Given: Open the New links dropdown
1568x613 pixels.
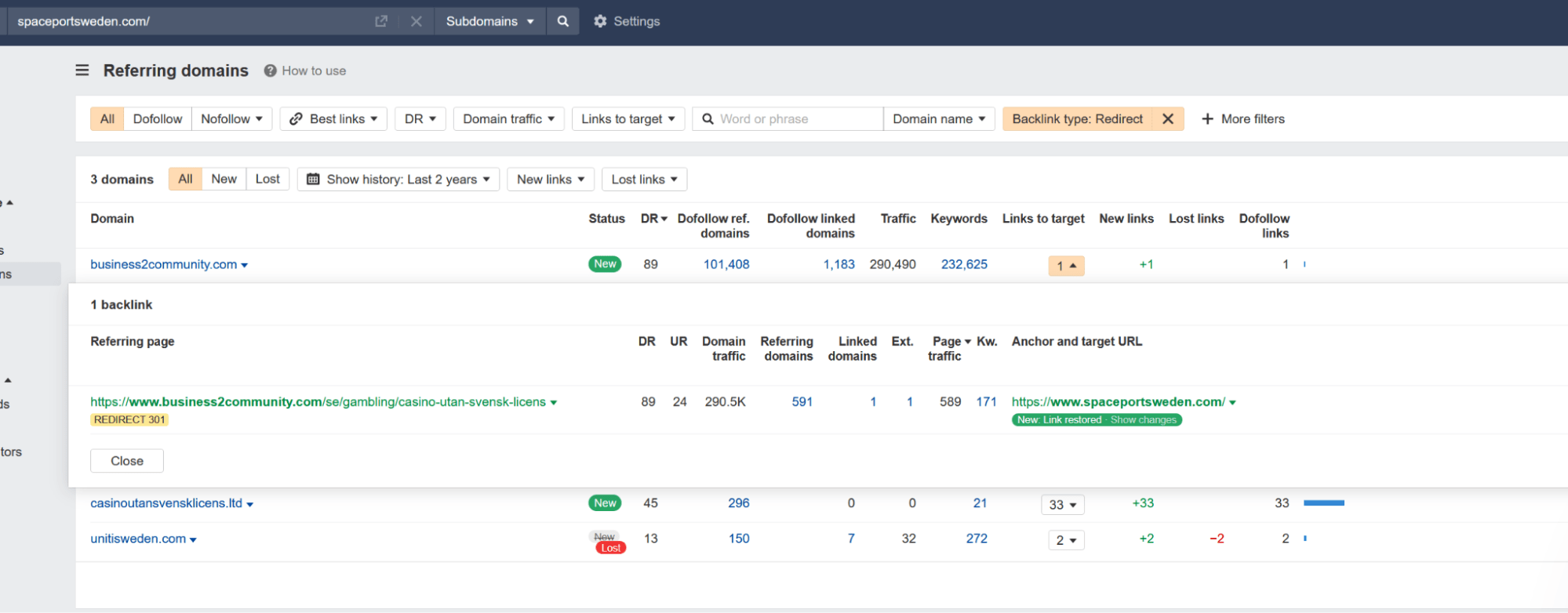Looking at the screenshot, I should click(551, 180).
